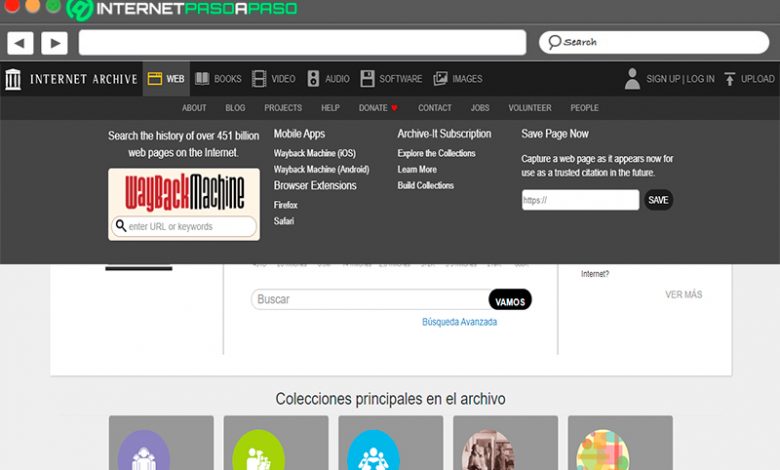Viewport: 780px width, 470px height.
Task: Click the Buscar search field
Action: (371, 299)
